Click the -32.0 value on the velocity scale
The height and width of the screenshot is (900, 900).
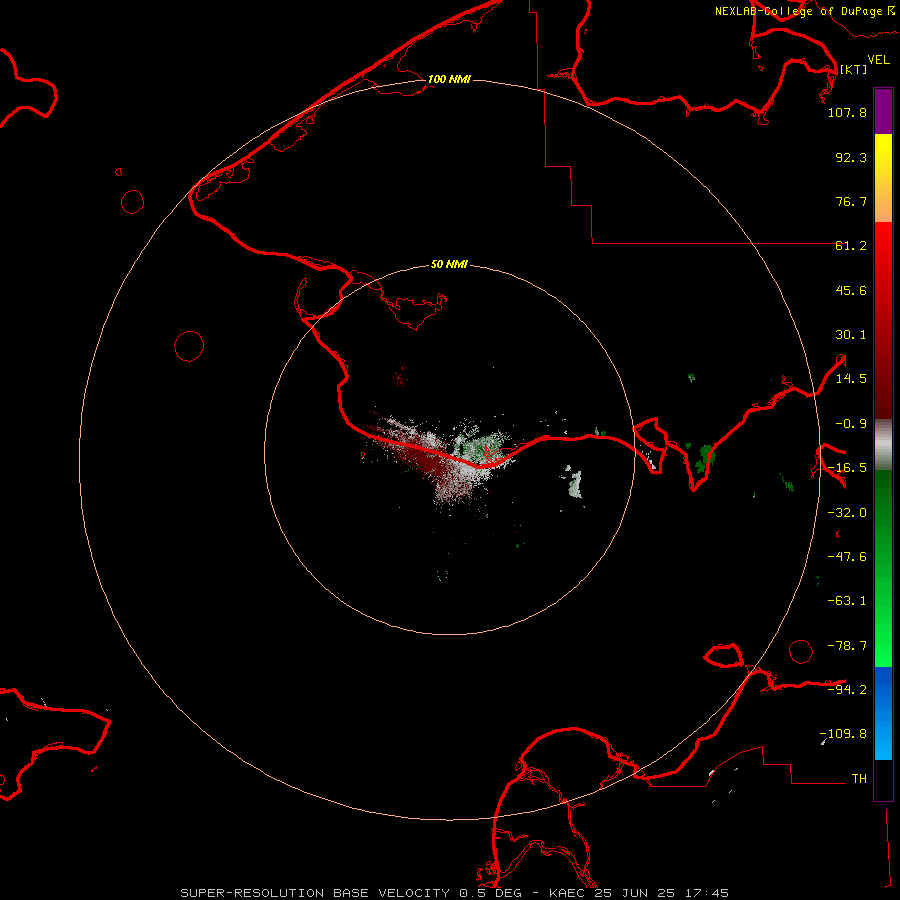click(847, 513)
